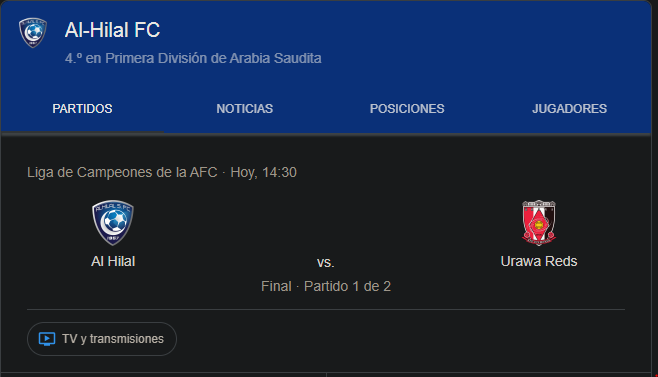Show the JUGADORES tab
The width and height of the screenshot is (658, 377).
pos(569,109)
